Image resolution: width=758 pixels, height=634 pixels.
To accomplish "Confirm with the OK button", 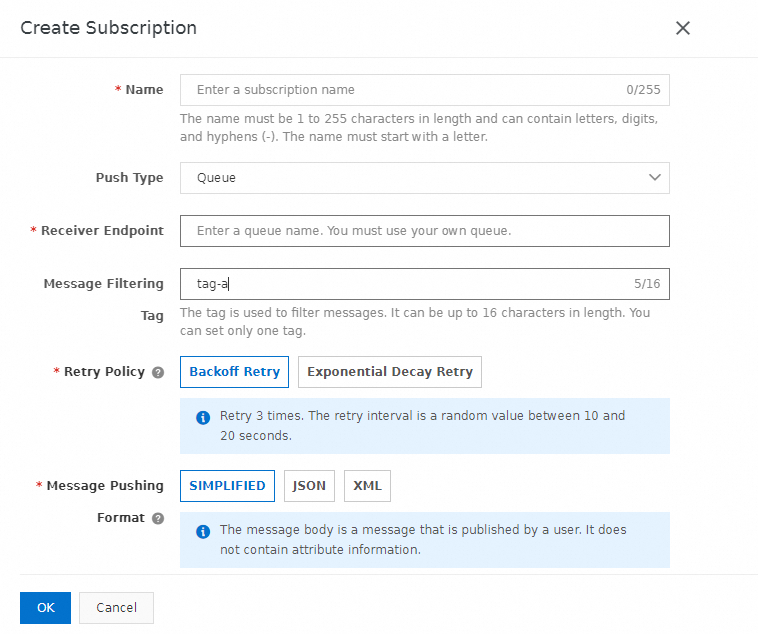I will tap(45, 608).
